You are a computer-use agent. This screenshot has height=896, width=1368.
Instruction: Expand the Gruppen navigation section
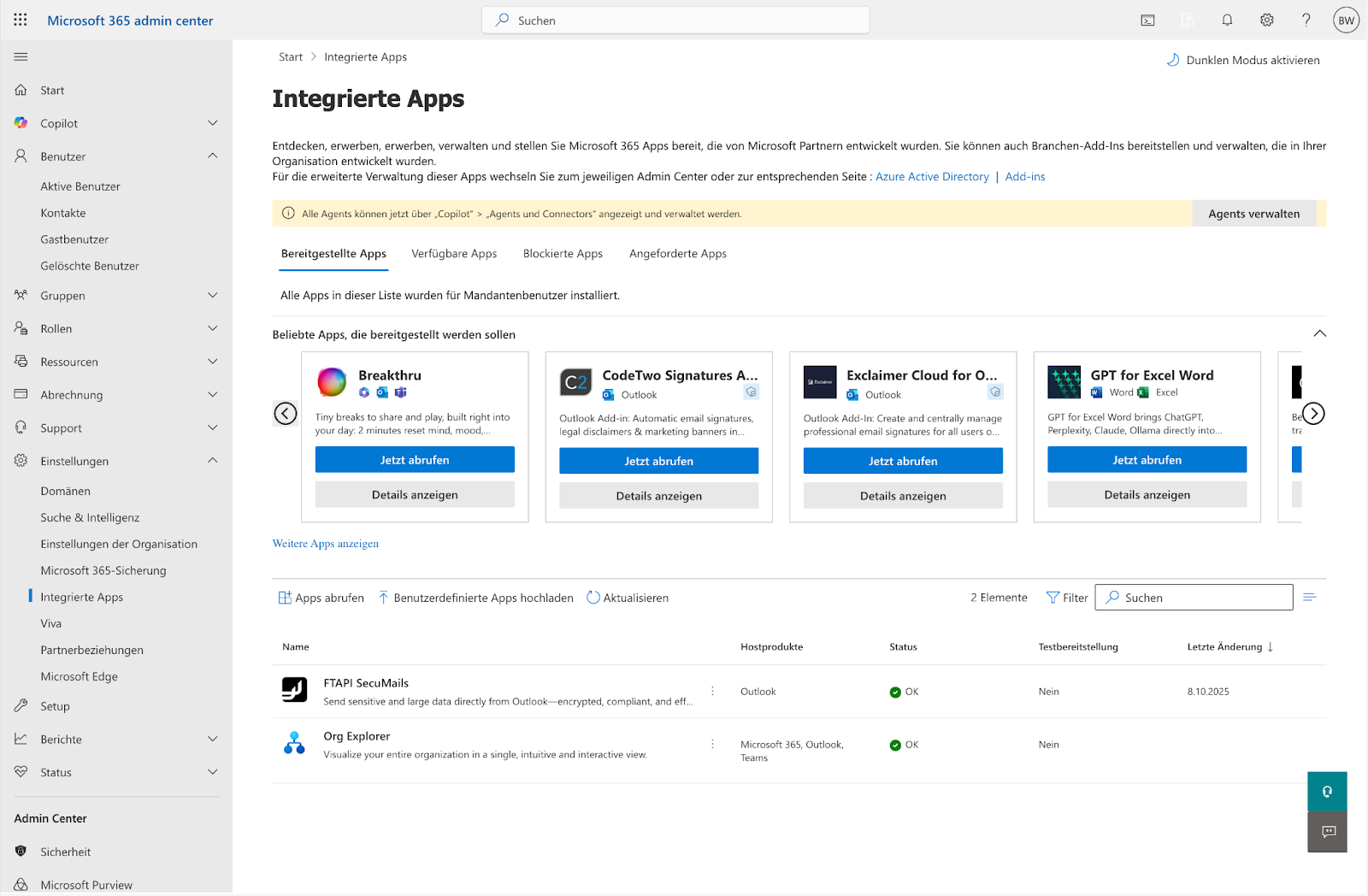pos(213,295)
